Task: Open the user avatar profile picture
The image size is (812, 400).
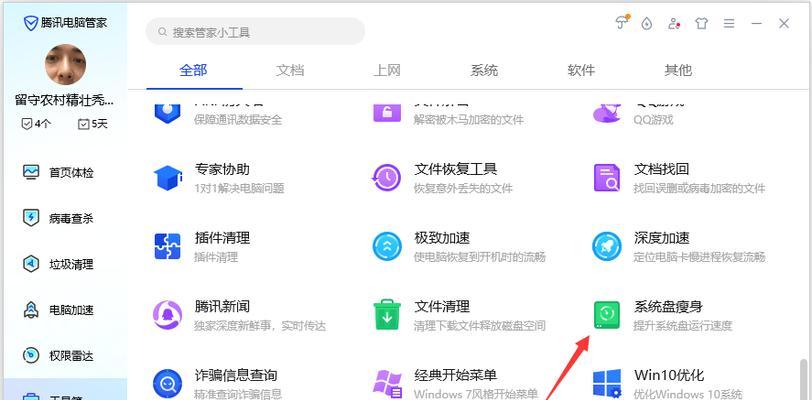Action: coord(65,64)
